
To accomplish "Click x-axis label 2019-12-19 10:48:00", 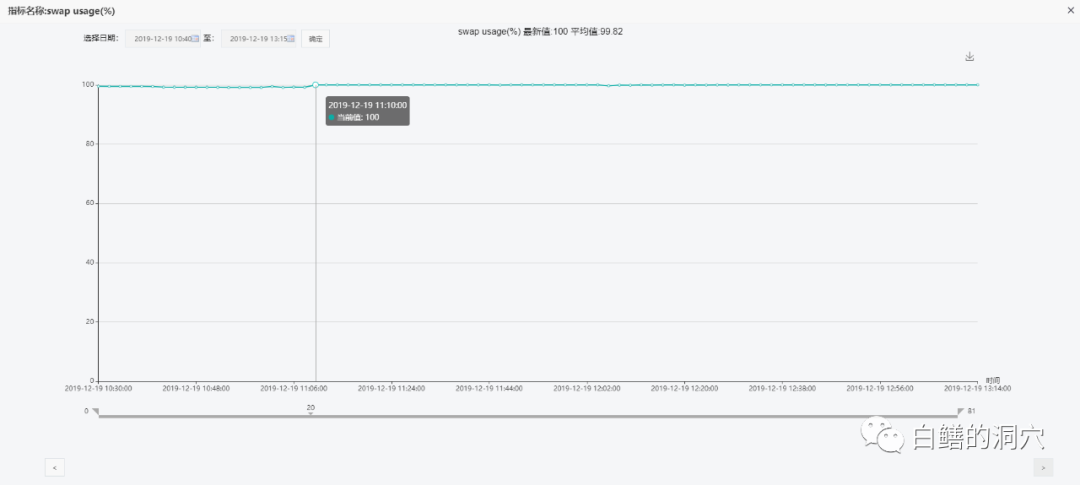I will 196,389.
